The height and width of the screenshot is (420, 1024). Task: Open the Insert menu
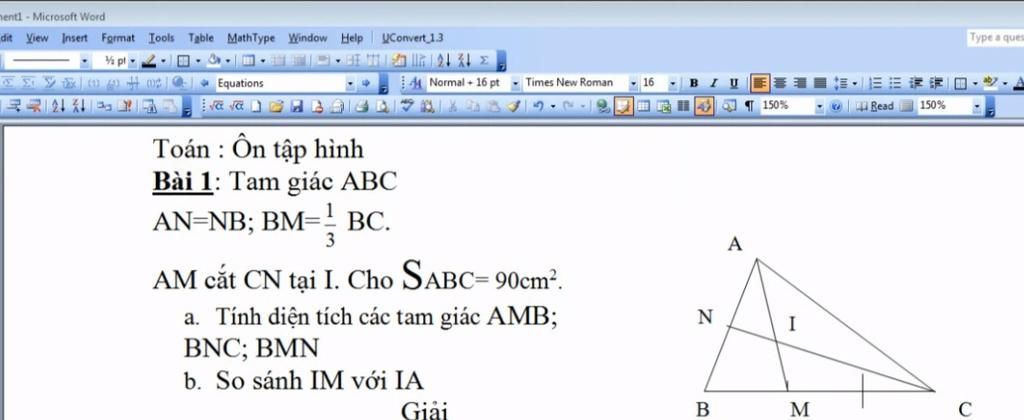[74, 38]
